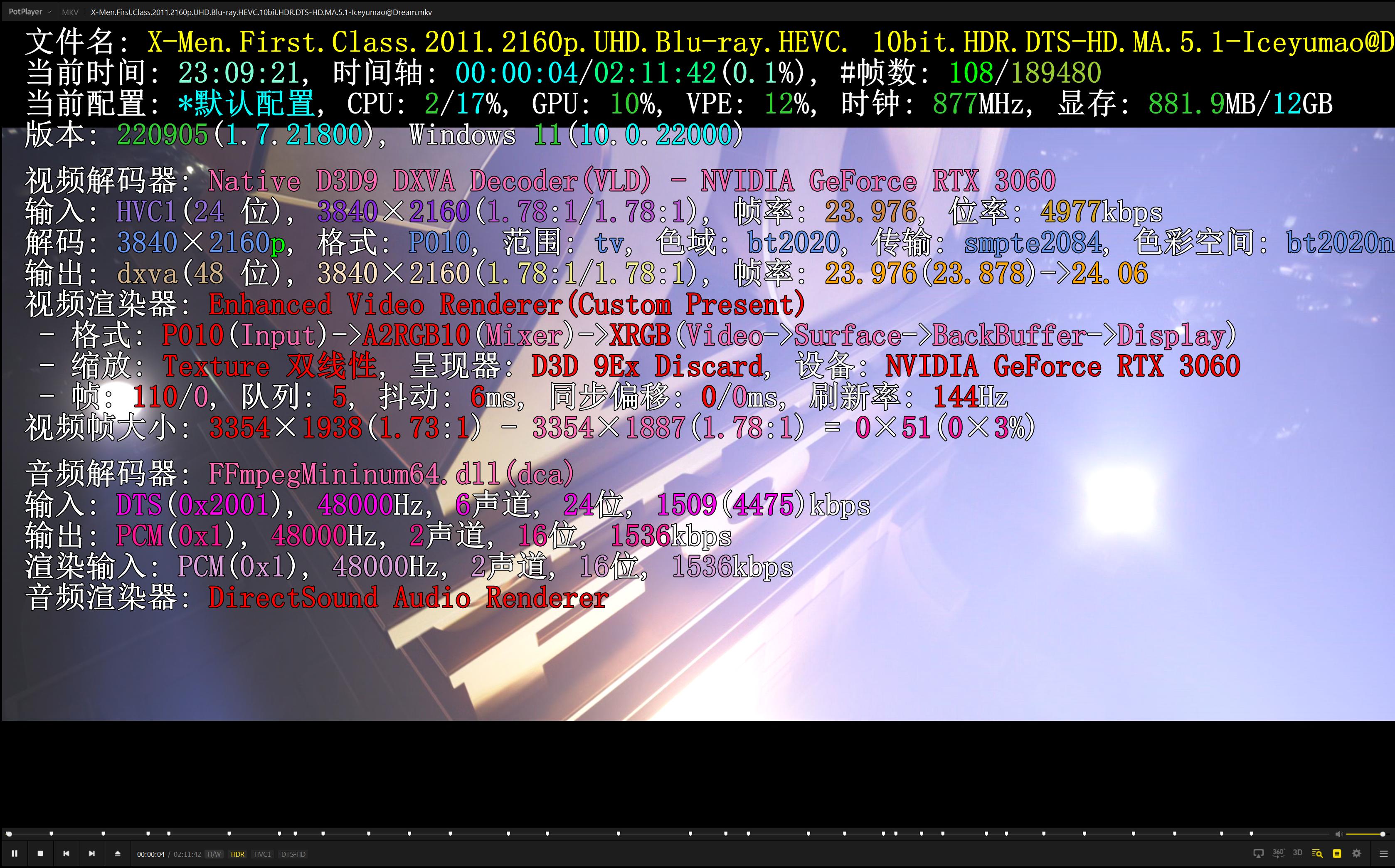
Task: Toggle the 3D video mode icon
Action: [1297, 853]
